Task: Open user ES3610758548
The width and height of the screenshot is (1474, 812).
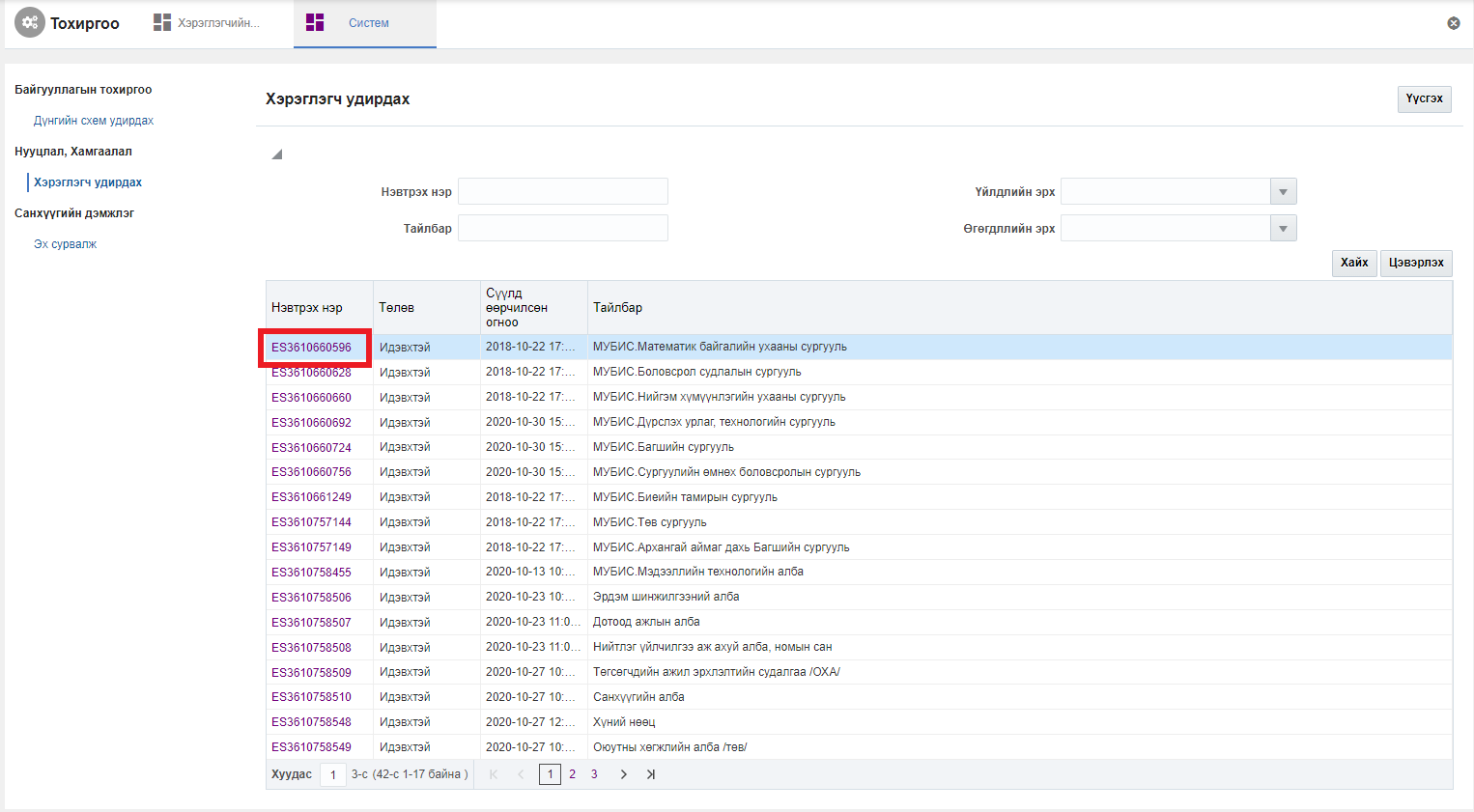Action: click(x=311, y=722)
